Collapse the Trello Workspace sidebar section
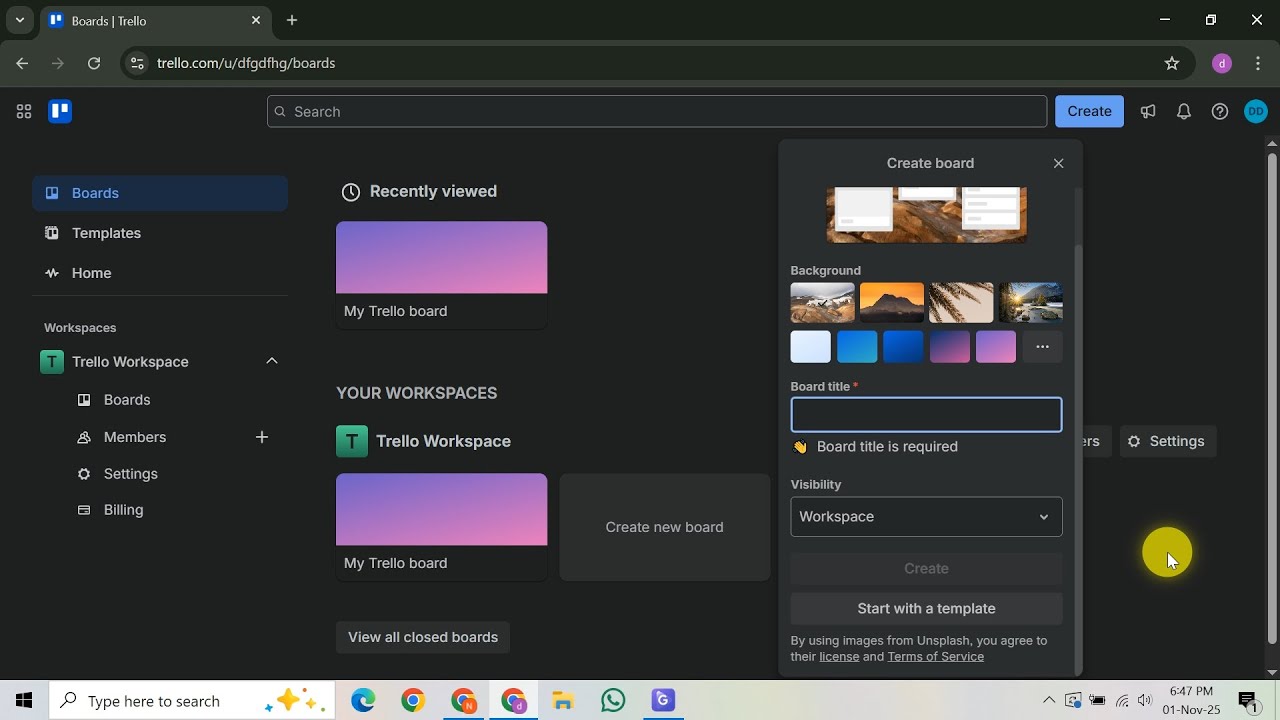The width and height of the screenshot is (1280, 720). click(272, 361)
